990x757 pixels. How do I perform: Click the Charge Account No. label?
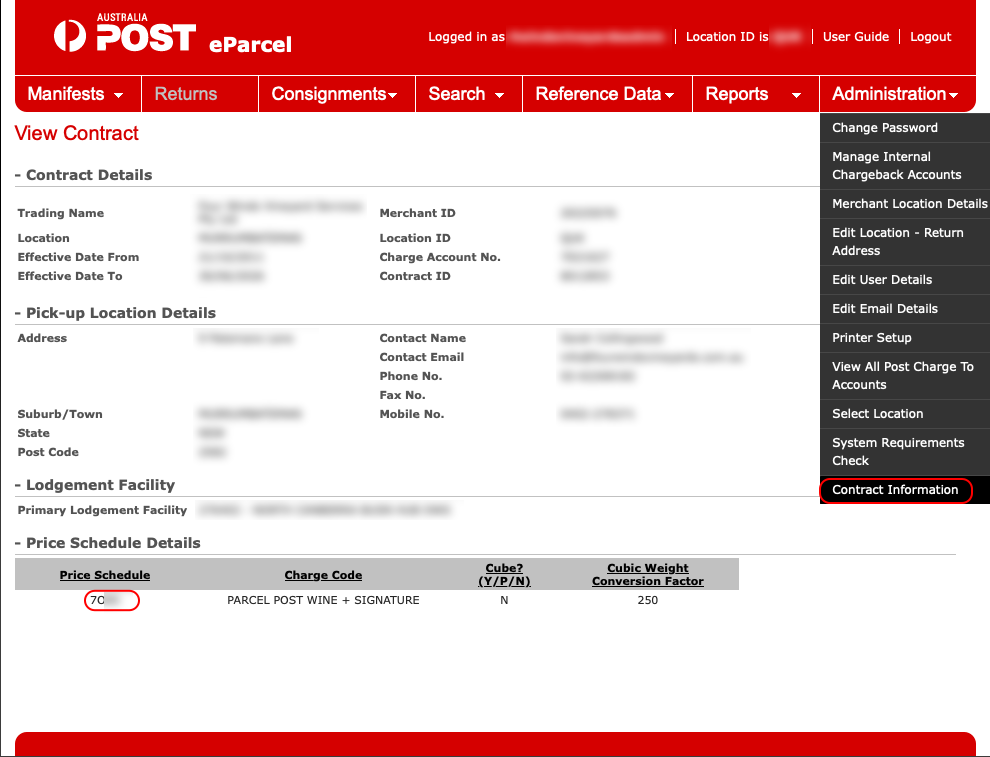440,257
